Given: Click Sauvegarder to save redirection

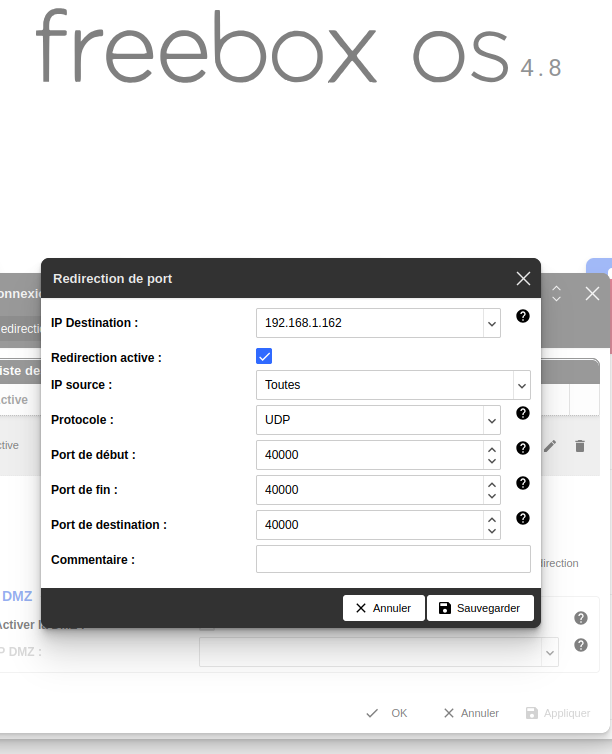Looking at the screenshot, I should (x=480, y=608).
